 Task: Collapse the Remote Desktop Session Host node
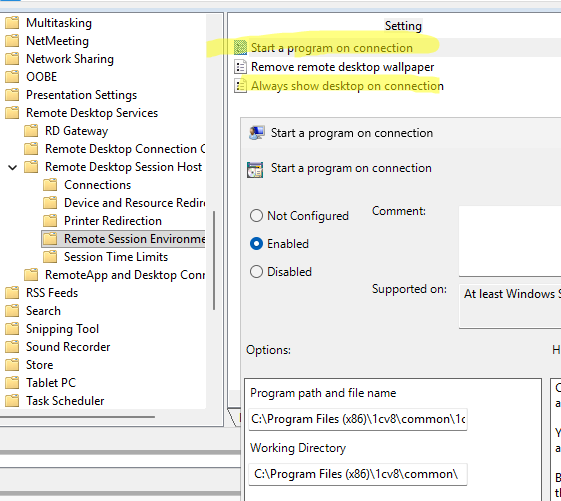coord(13,167)
